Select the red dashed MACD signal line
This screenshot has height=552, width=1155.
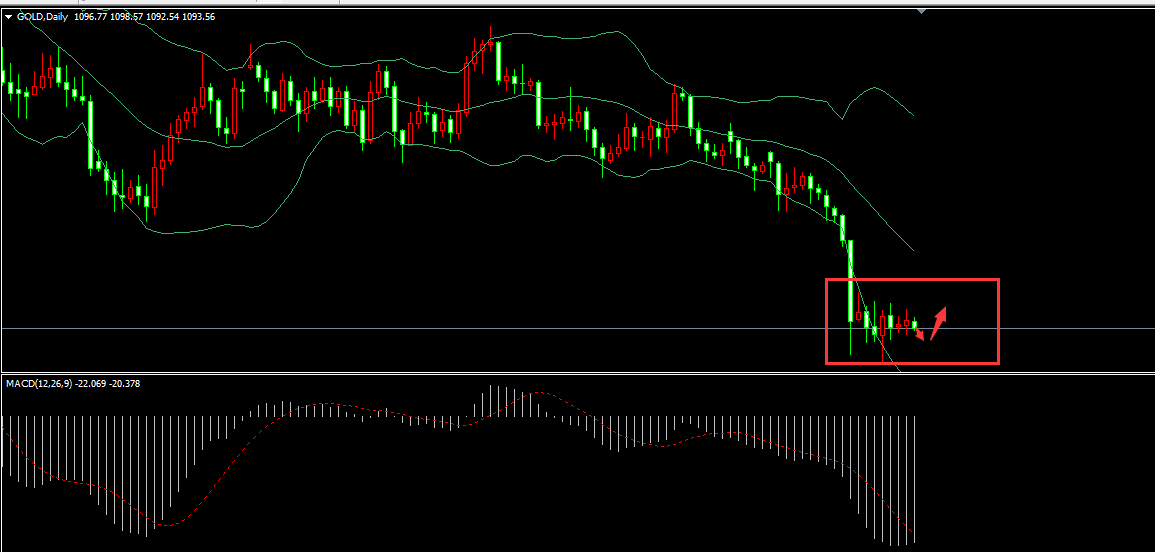click(x=458, y=426)
